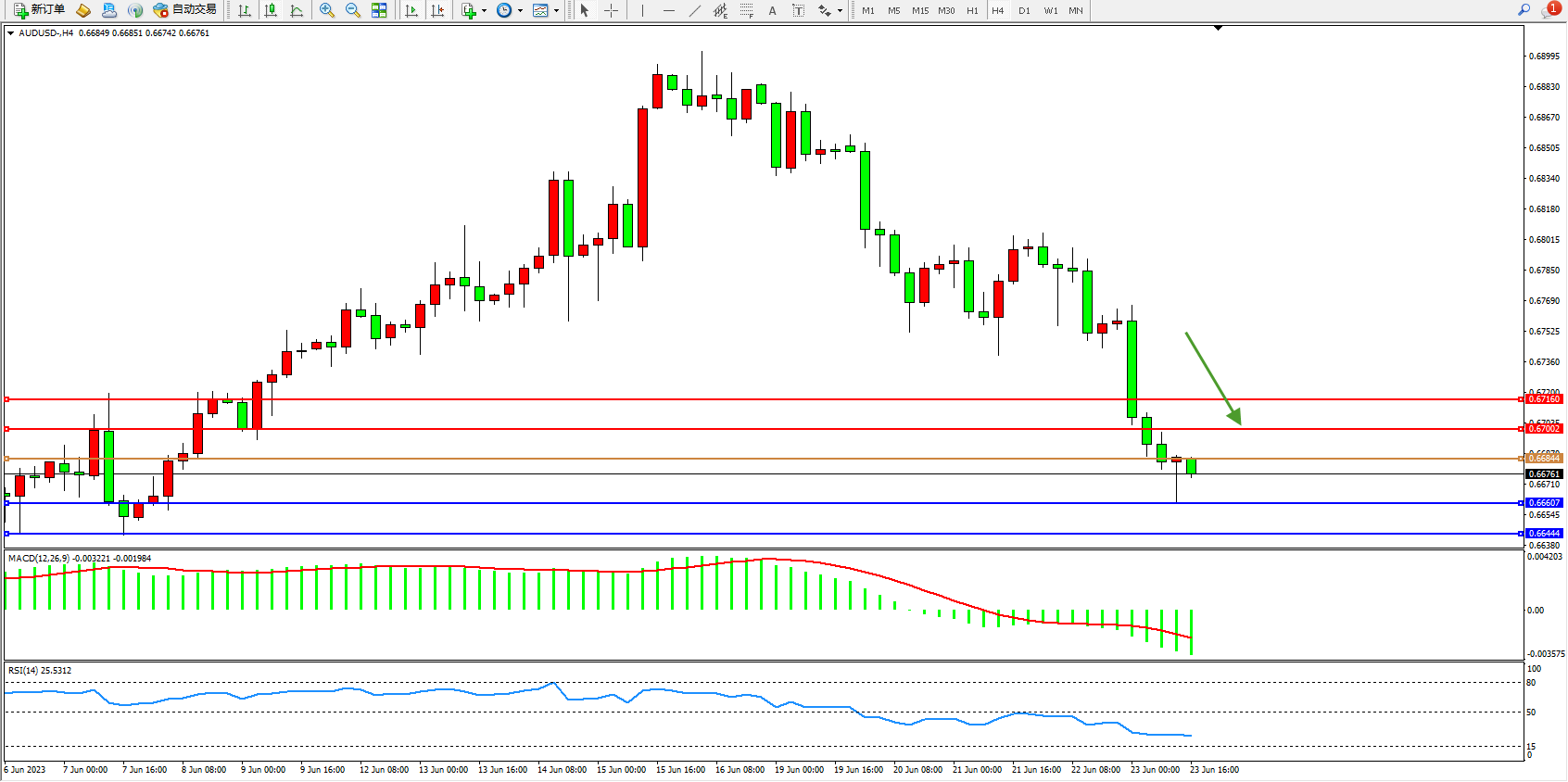Viewport: 1568px width, 782px height.
Task: Select the trendline drawing tool
Action: [695, 10]
